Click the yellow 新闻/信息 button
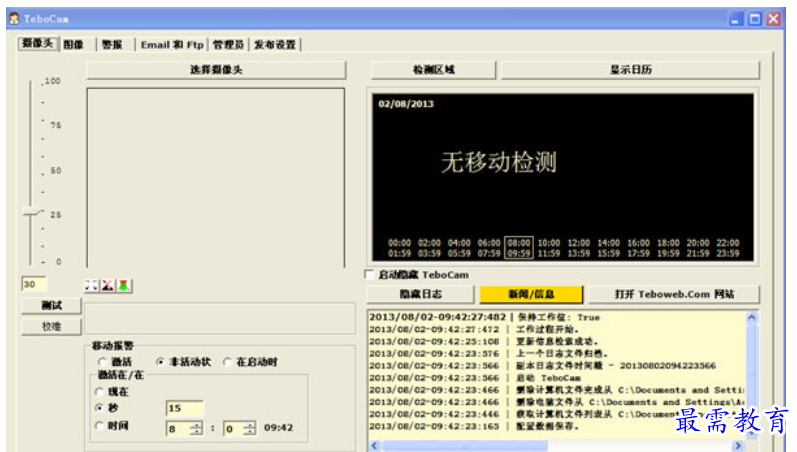This screenshot has height=452, width=797. click(x=531, y=294)
